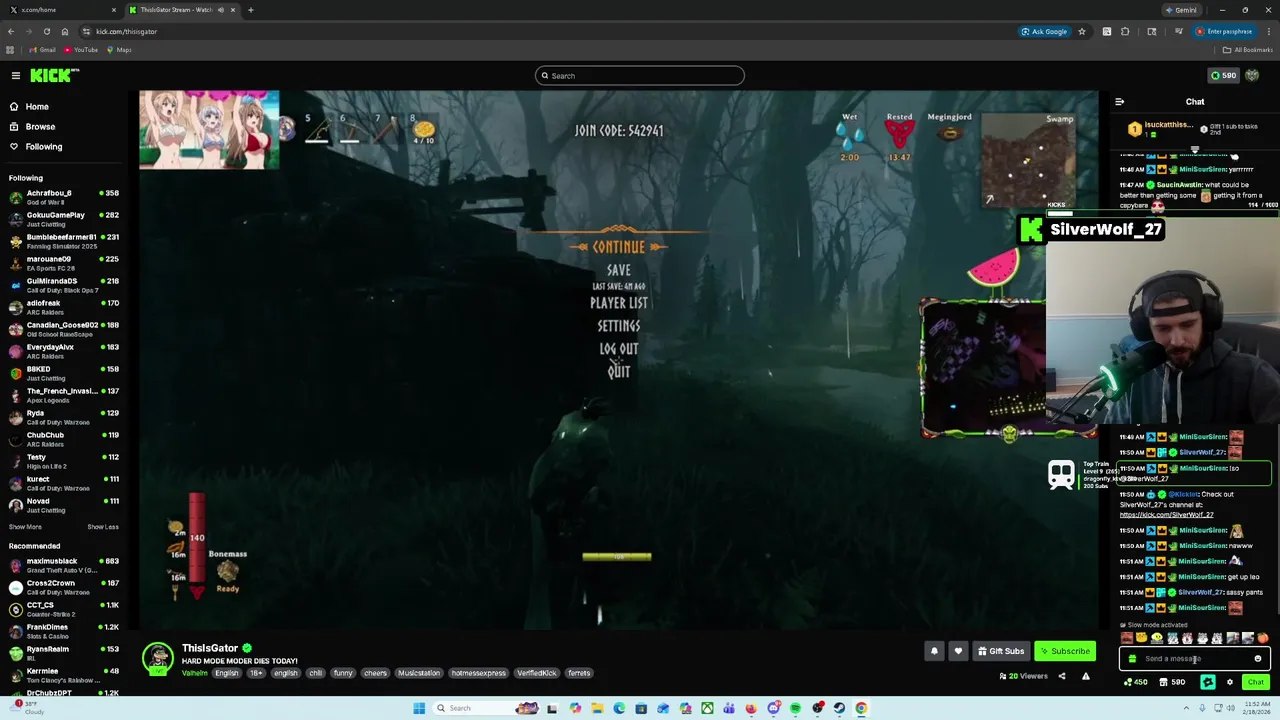
Task: Open the KICKs balance 580 button
Action: click(x=1223, y=75)
